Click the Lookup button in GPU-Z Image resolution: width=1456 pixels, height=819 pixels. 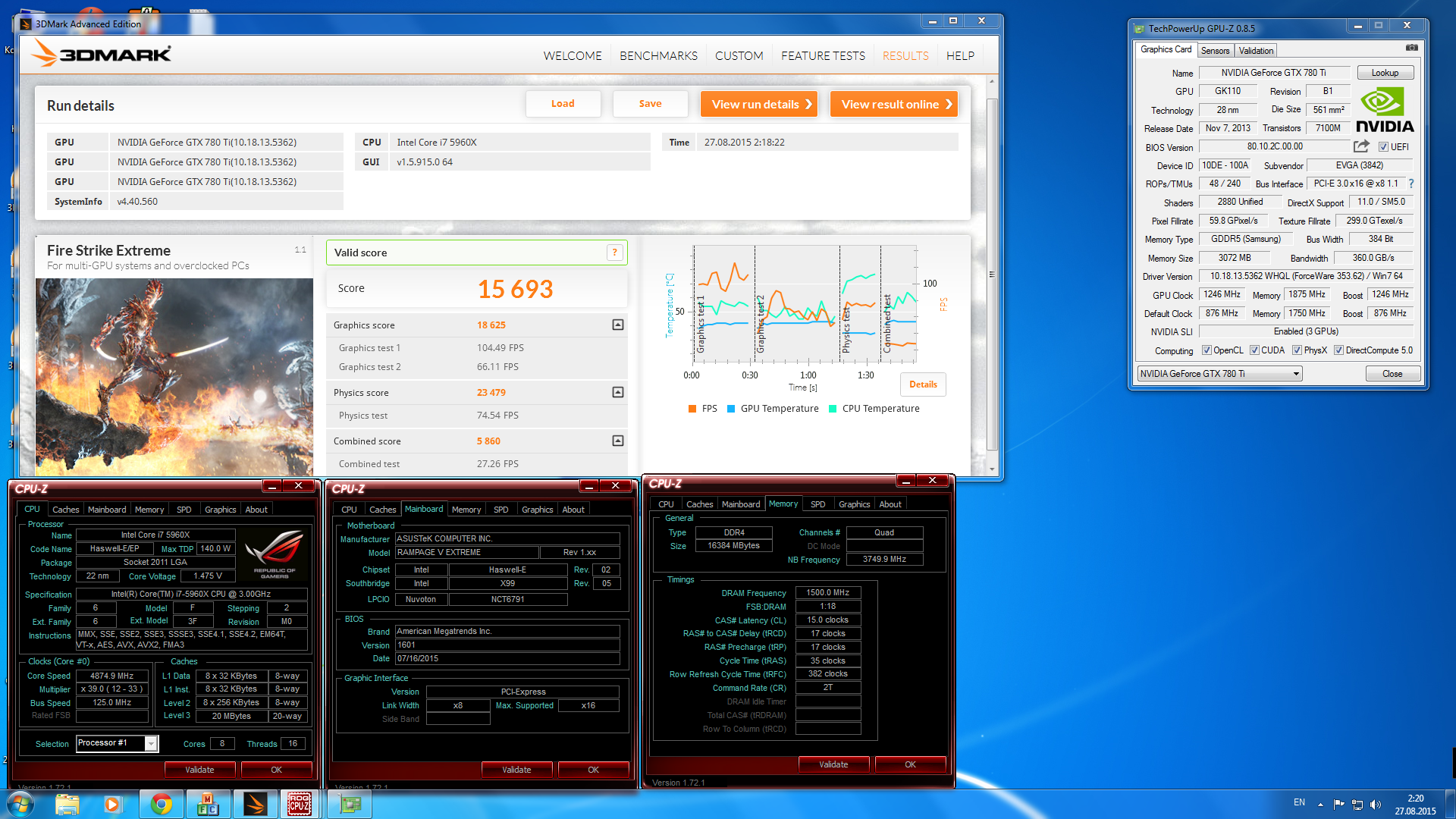tap(1385, 73)
